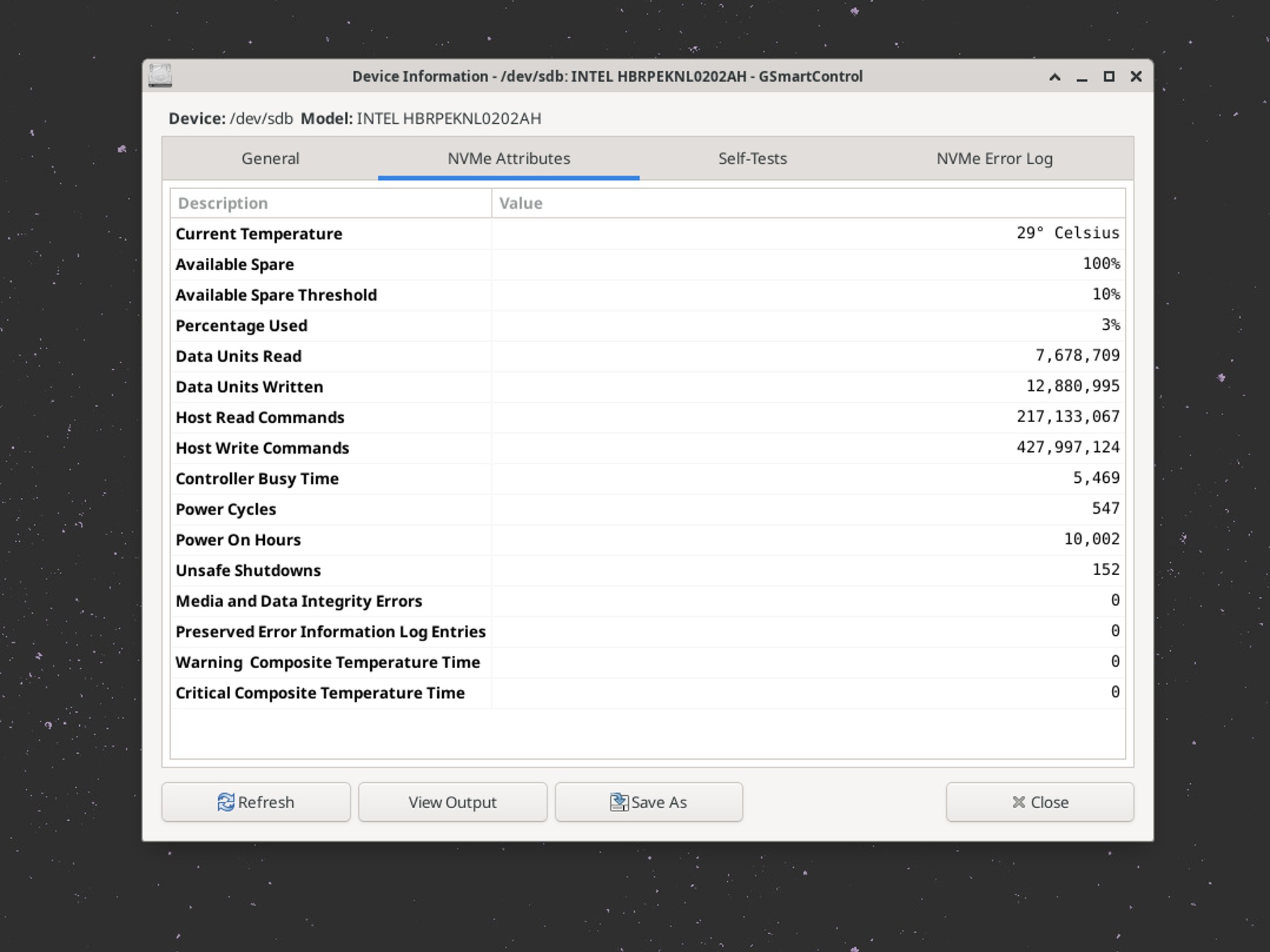Select the Power Cycles row
This screenshot has width=1270, height=952.
coord(648,509)
